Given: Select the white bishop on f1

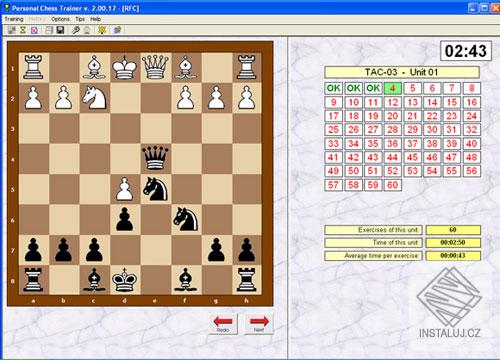Looking at the screenshot, I should click(186, 68).
